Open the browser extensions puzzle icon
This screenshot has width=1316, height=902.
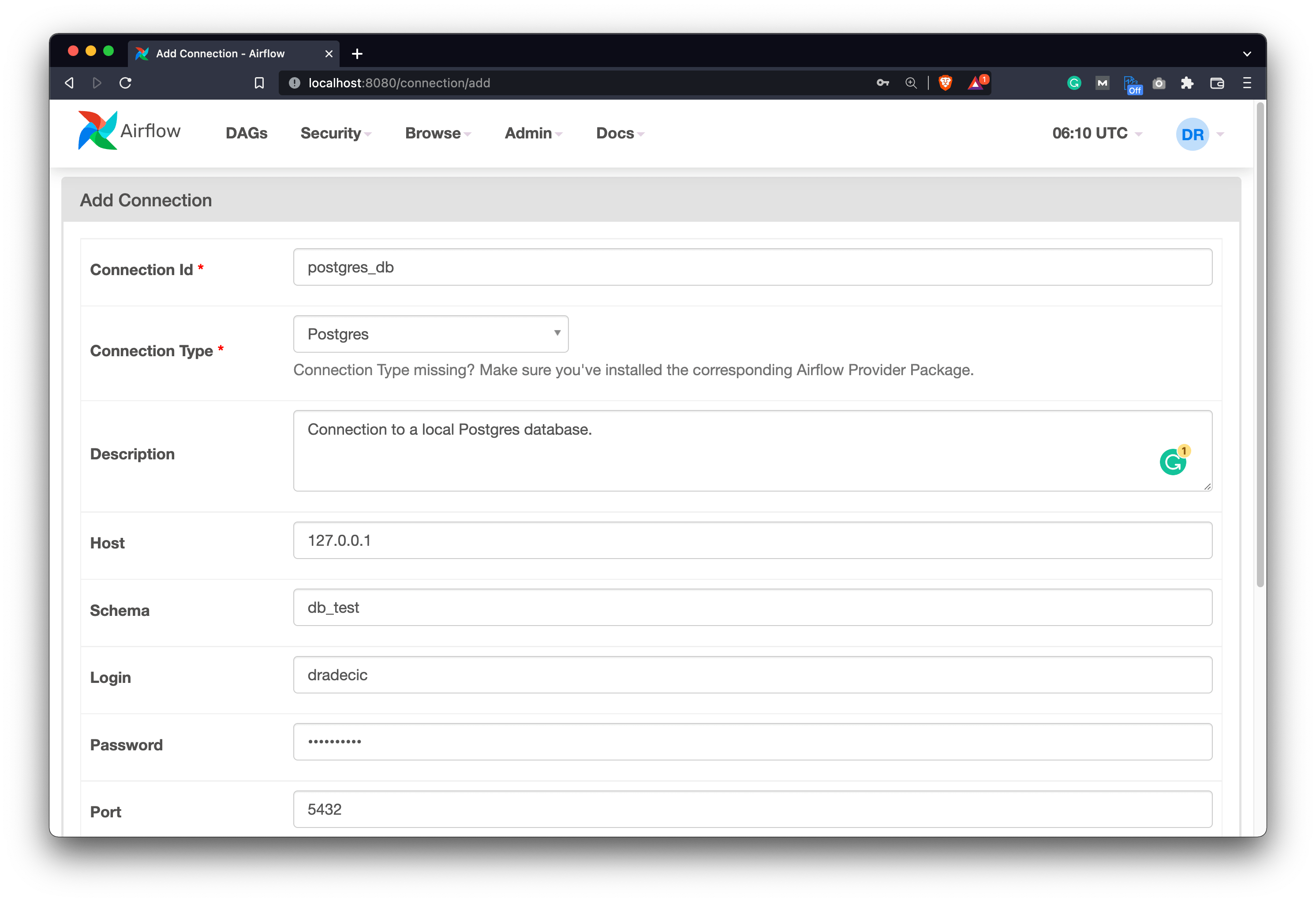pos(1188,83)
